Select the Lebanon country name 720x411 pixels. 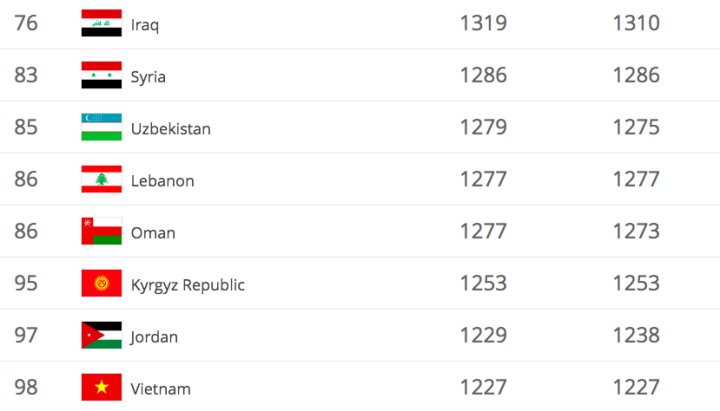[163, 181]
